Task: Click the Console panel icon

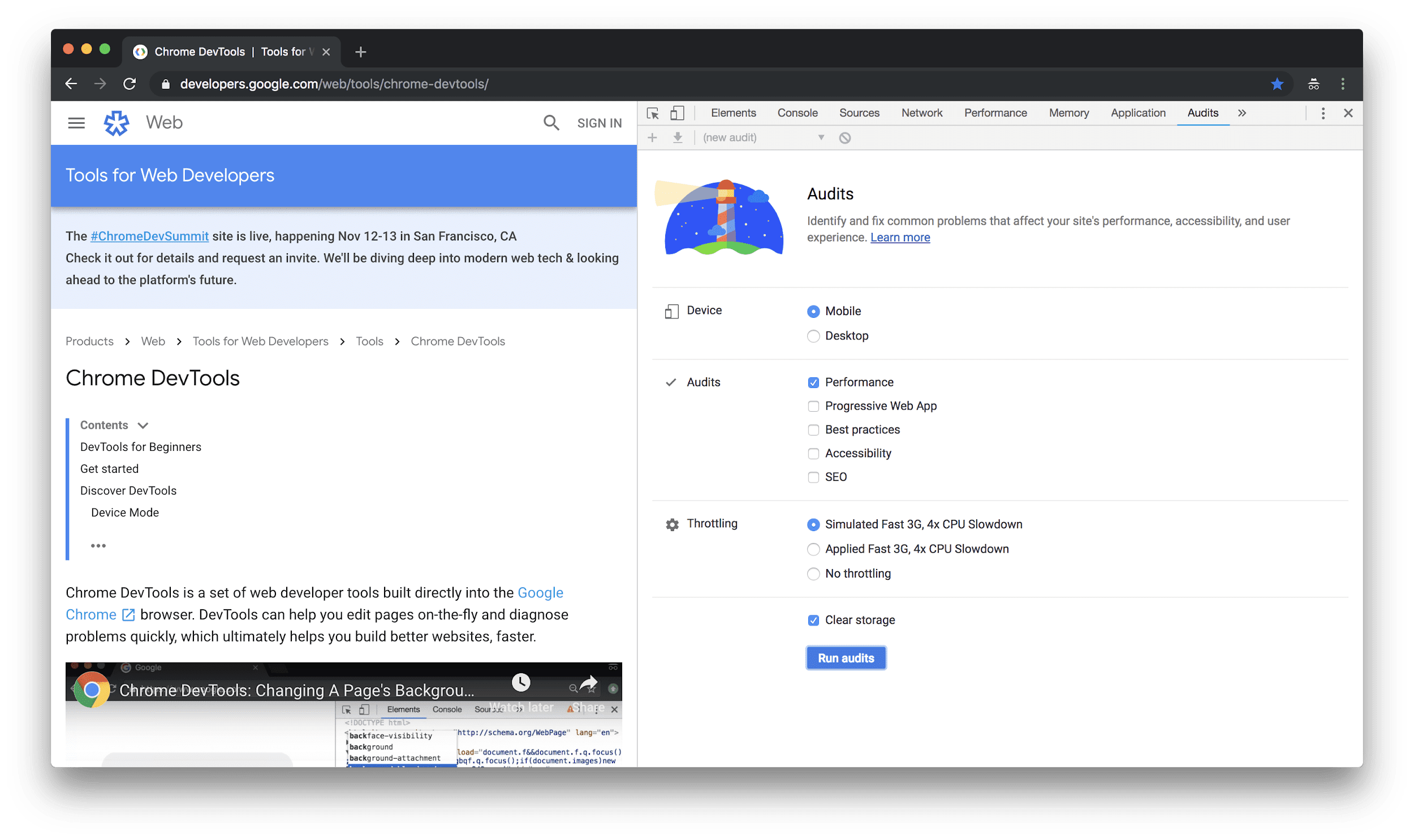Action: click(798, 112)
